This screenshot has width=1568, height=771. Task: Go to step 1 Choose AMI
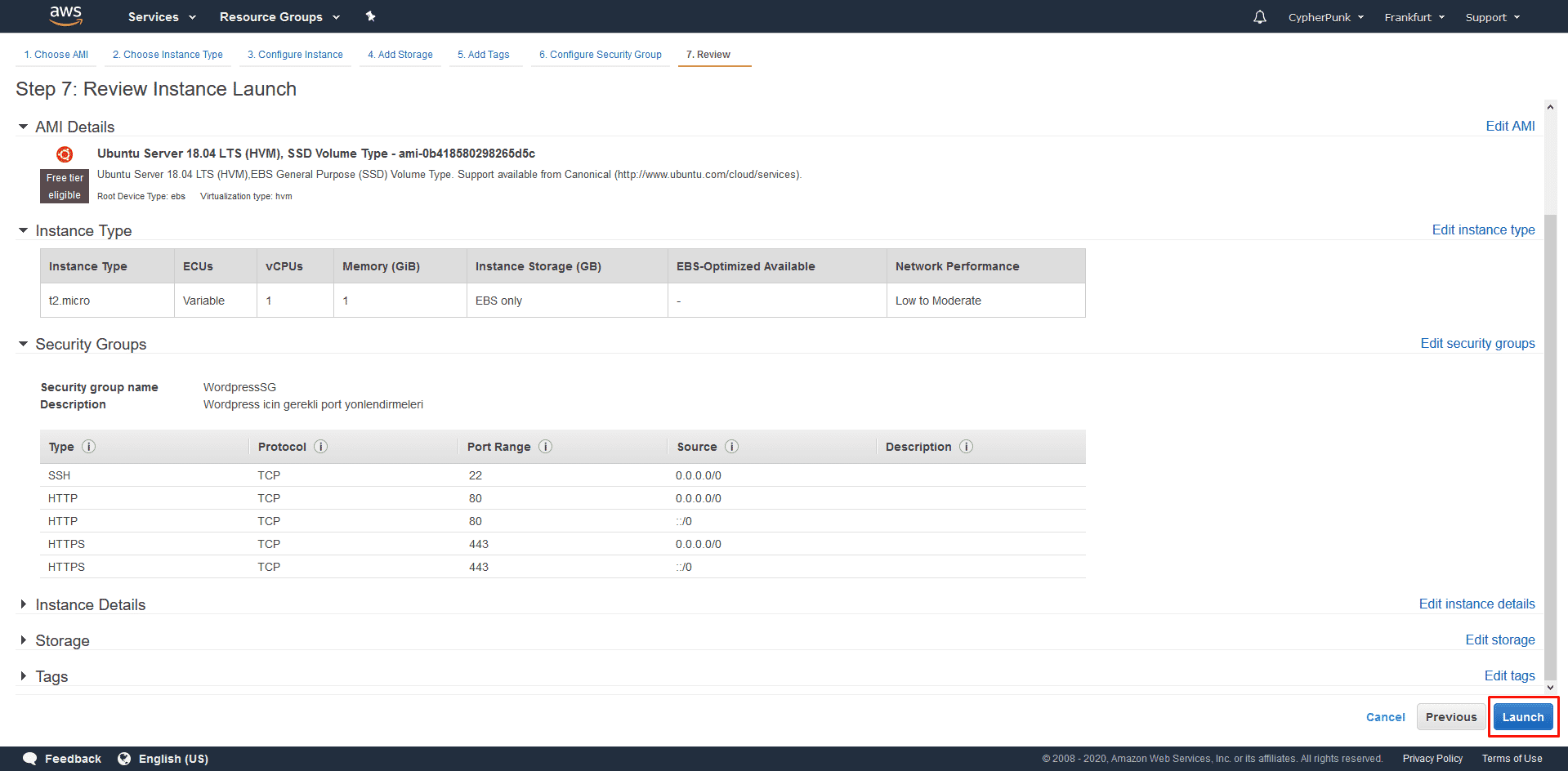pyautogui.click(x=56, y=55)
